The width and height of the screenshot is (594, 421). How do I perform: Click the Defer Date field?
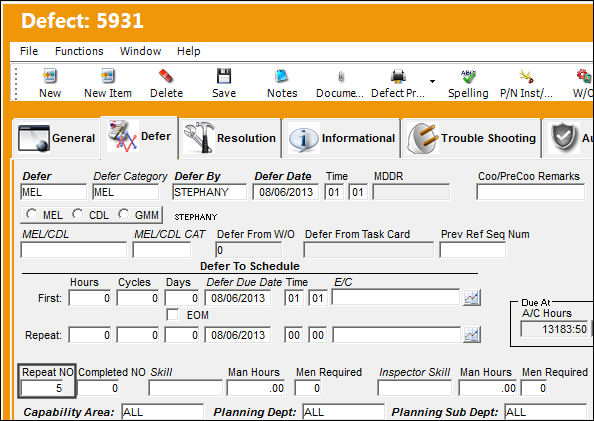286,192
